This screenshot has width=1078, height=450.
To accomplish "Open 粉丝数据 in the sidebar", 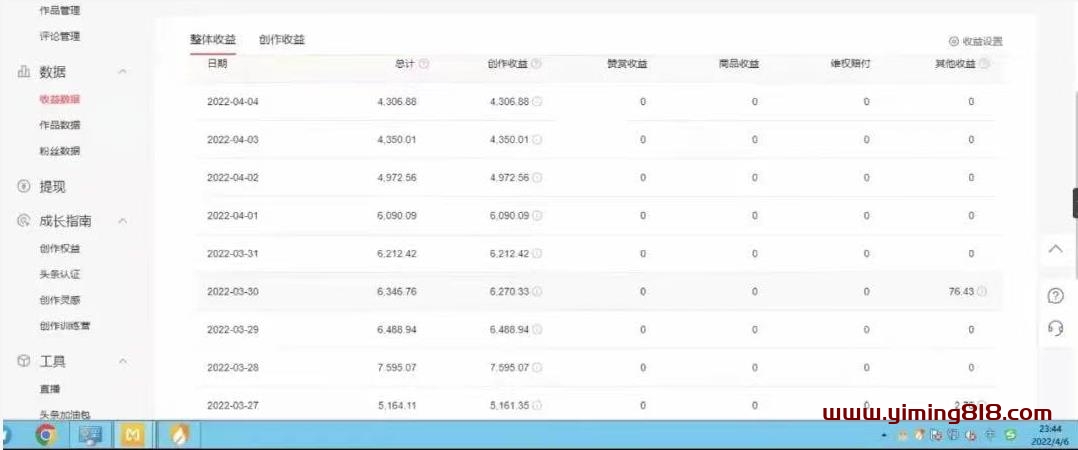I will pos(60,150).
